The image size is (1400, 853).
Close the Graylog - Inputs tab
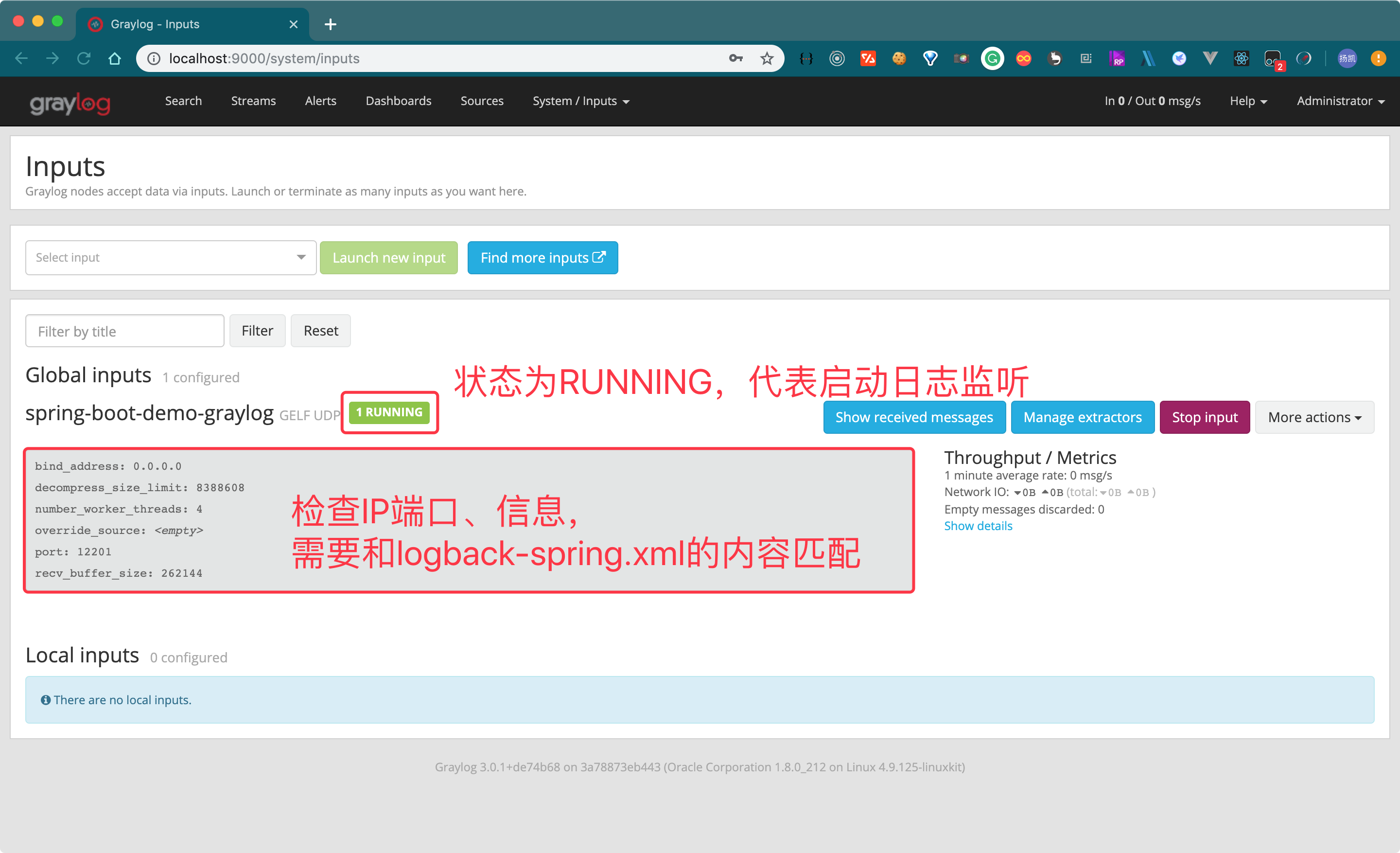tap(293, 24)
